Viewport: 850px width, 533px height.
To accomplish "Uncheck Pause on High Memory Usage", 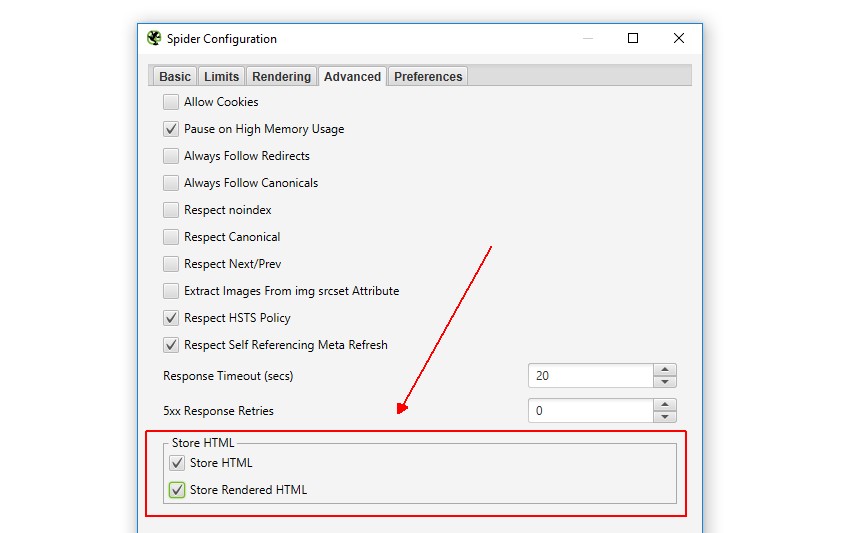I will click(171, 129).
